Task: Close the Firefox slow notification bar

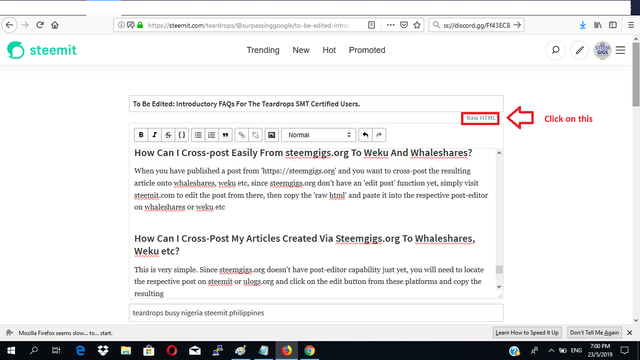Action: (630, 333)
